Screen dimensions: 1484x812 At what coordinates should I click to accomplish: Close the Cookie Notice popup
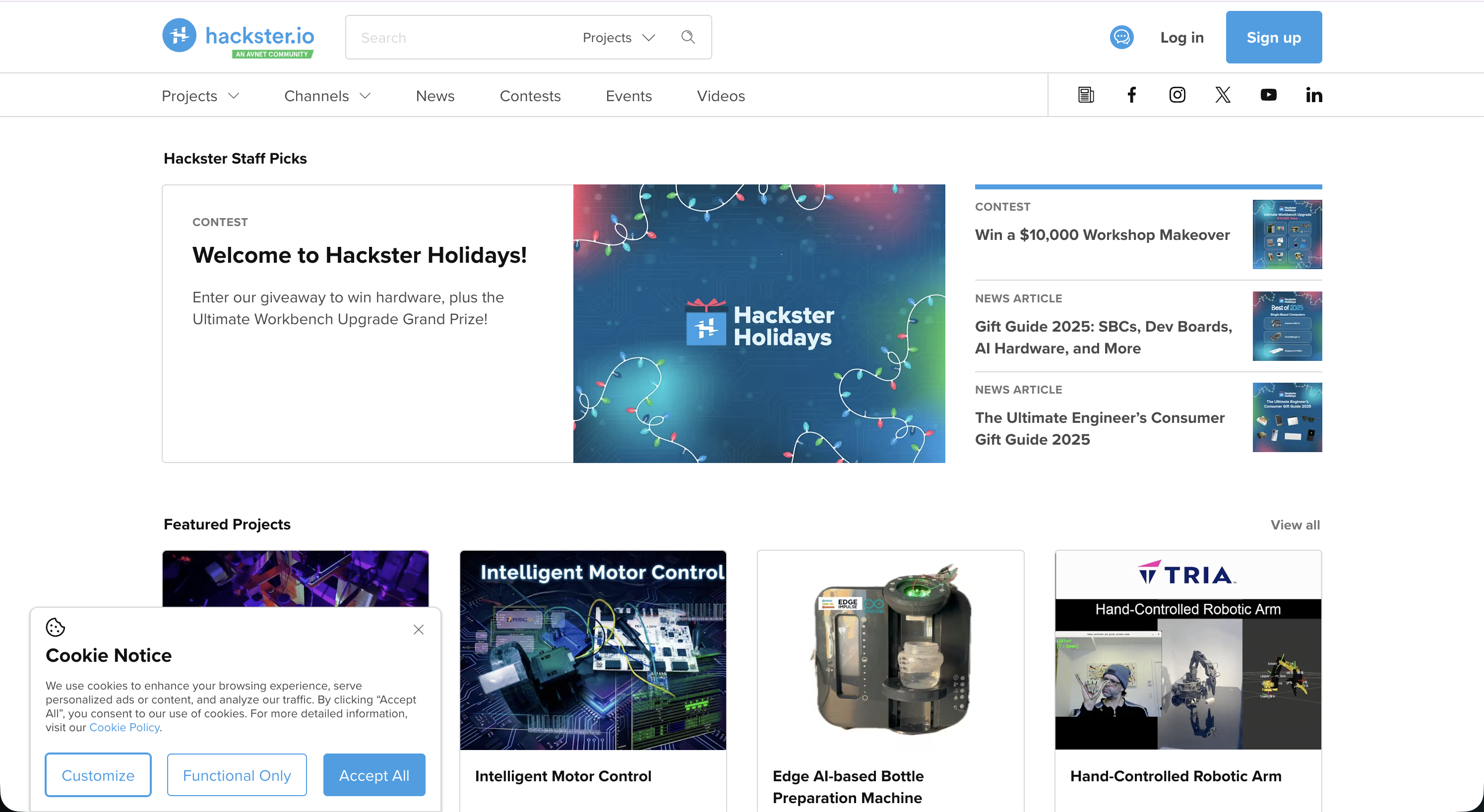[418, 630]
